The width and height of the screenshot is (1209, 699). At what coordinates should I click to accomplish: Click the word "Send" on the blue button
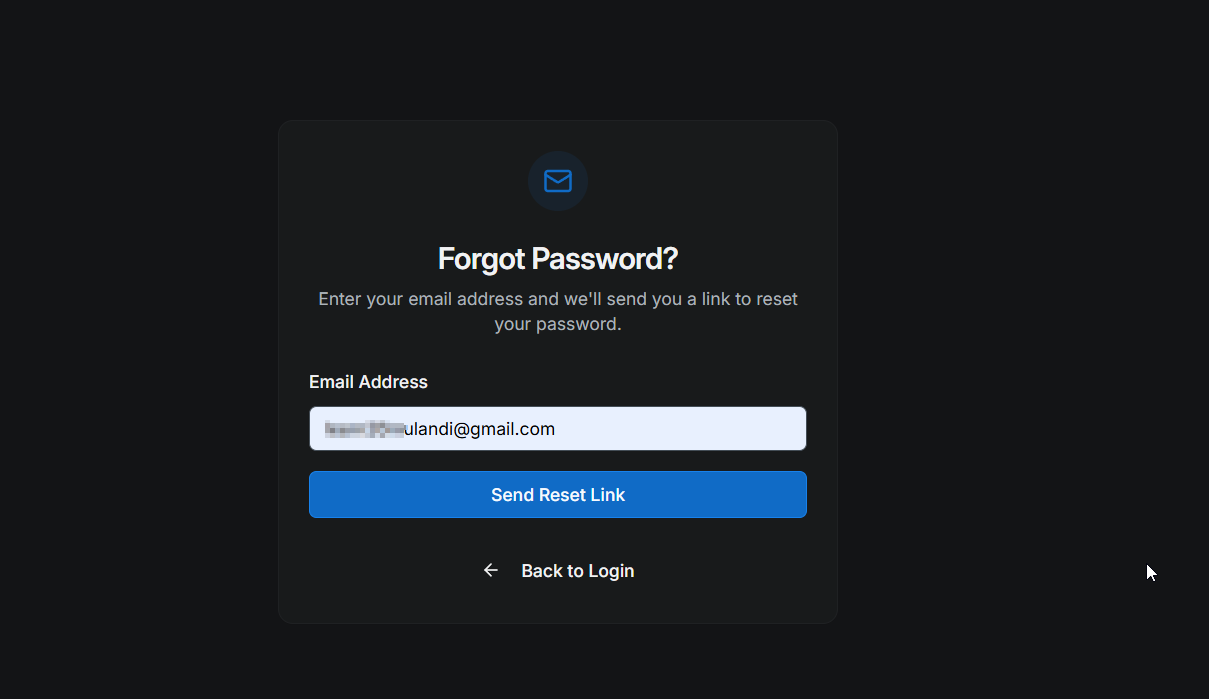coord(512,495)
